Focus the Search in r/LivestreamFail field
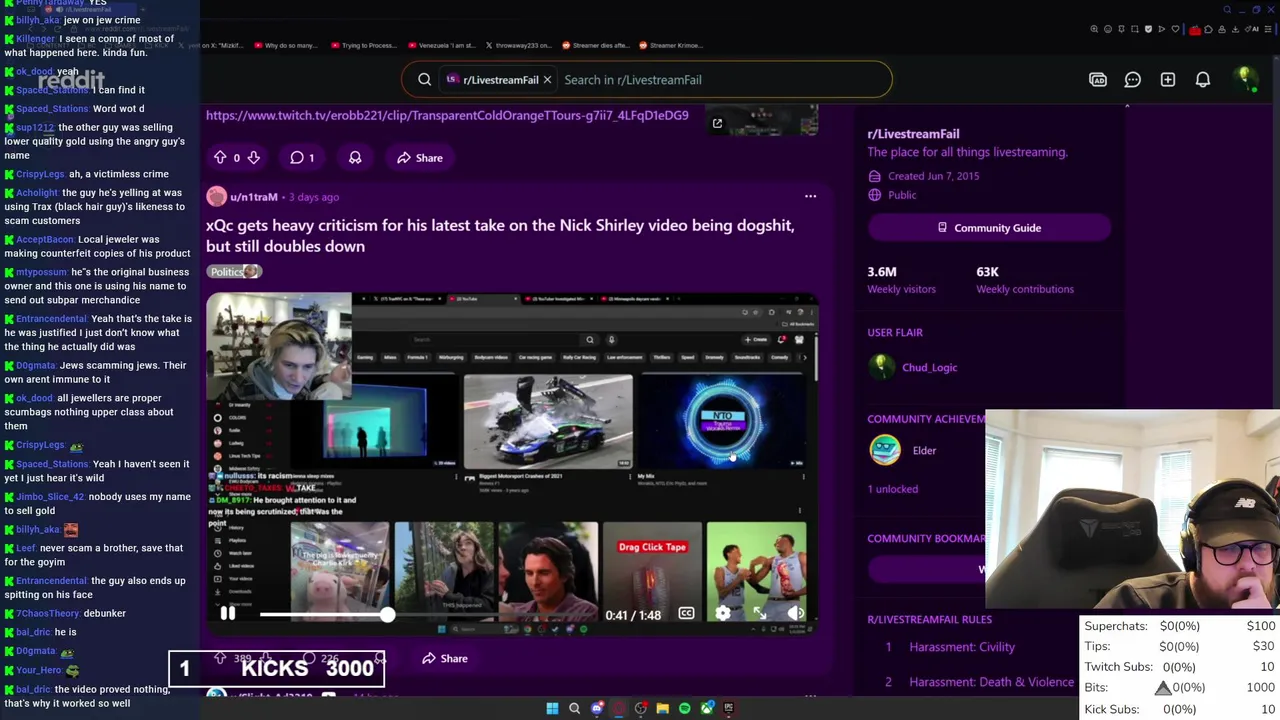 click(x=723, y=80)
